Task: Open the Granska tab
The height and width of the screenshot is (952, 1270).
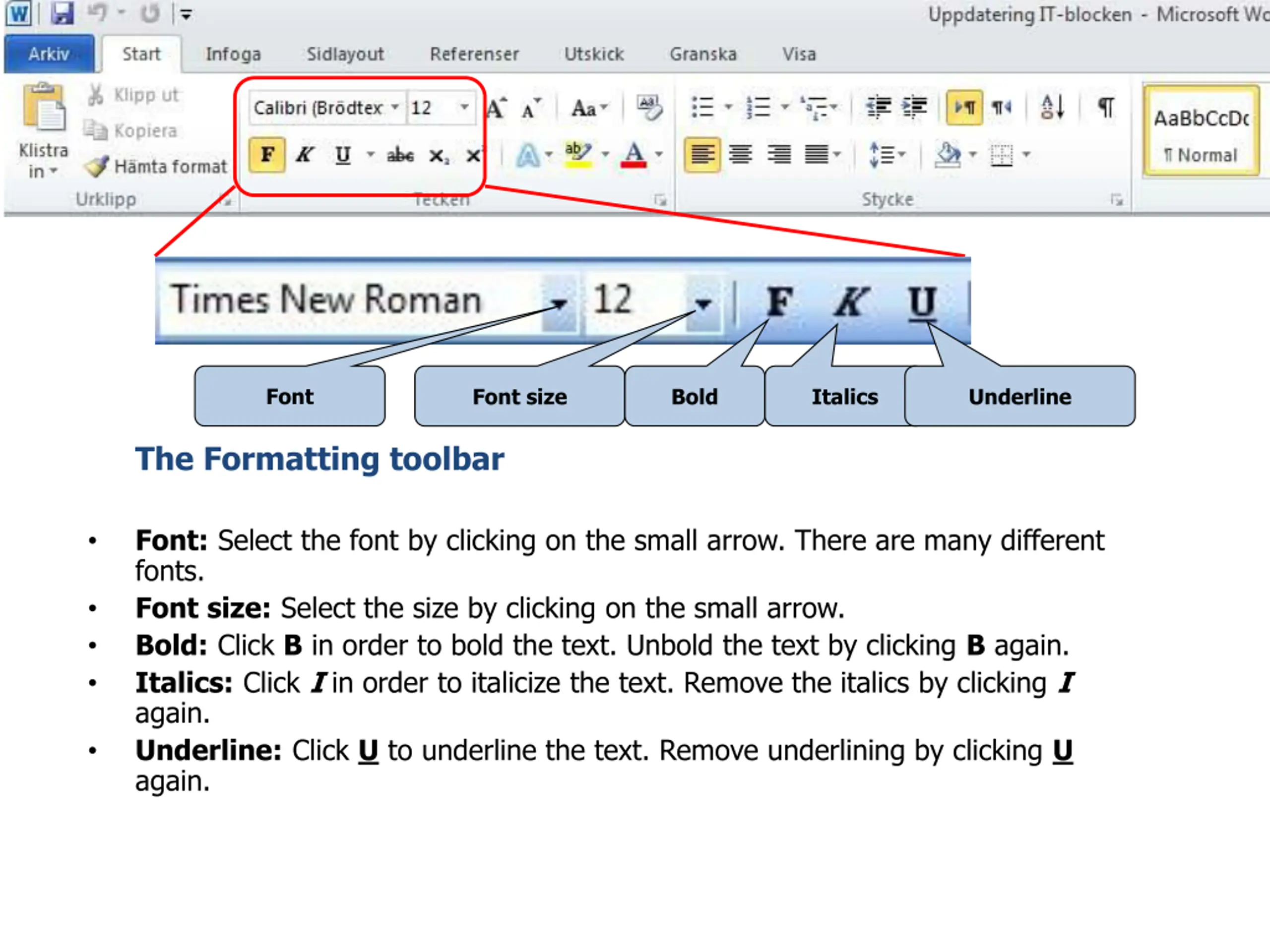Action: click(x=703, y=54)
